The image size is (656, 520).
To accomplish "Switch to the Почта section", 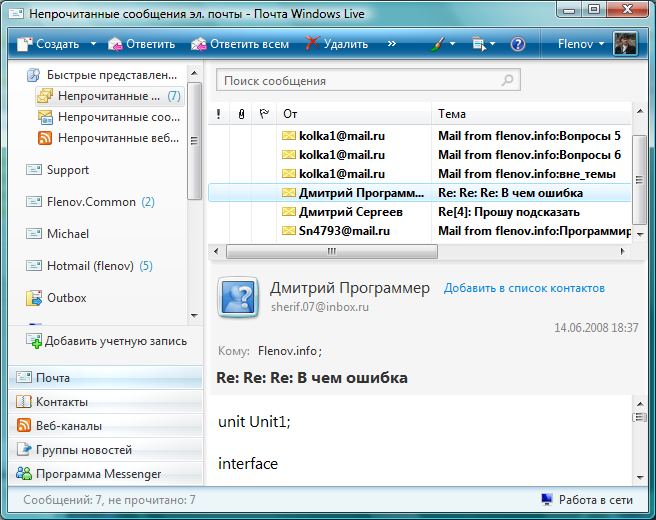I will pyautogui.click(x=105, y=377).
